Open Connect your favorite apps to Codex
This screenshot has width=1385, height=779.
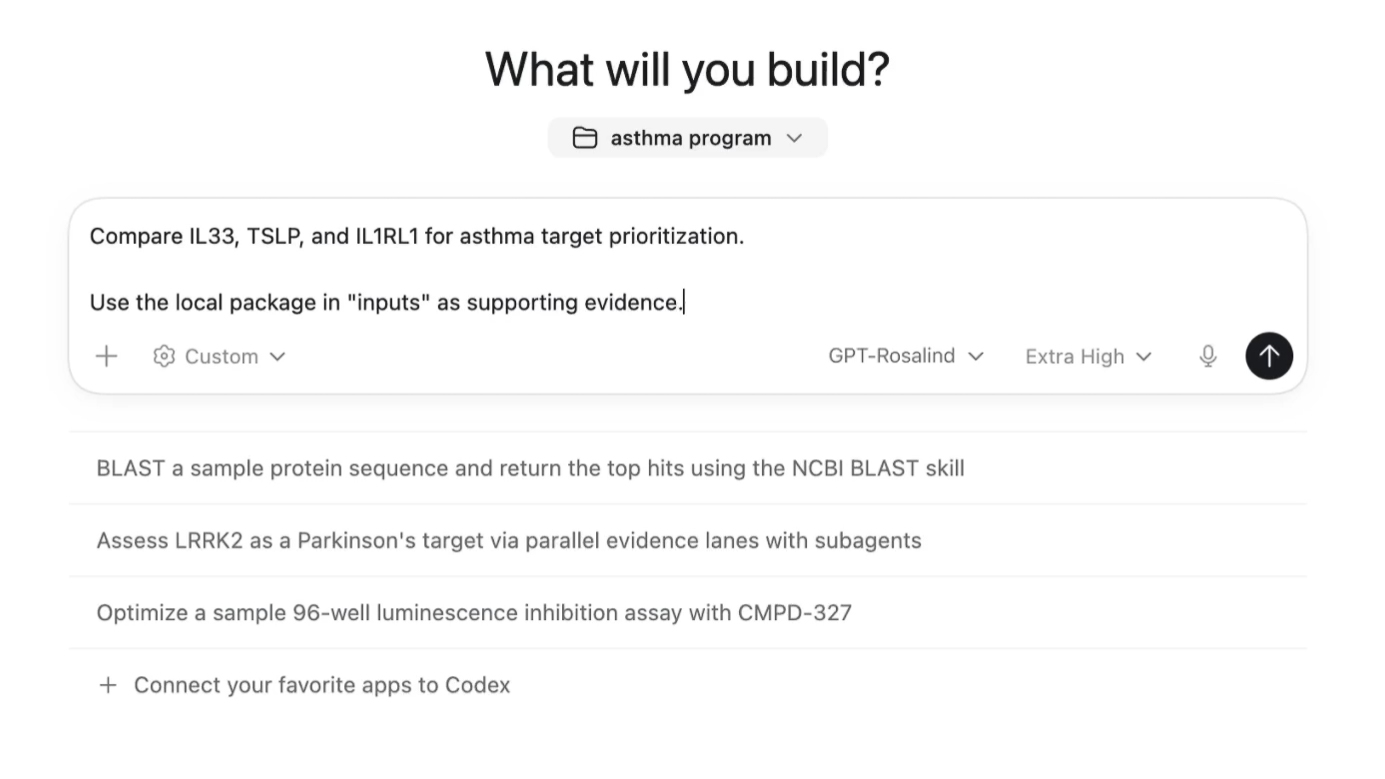pyautogui.click(x=321, y=685)
